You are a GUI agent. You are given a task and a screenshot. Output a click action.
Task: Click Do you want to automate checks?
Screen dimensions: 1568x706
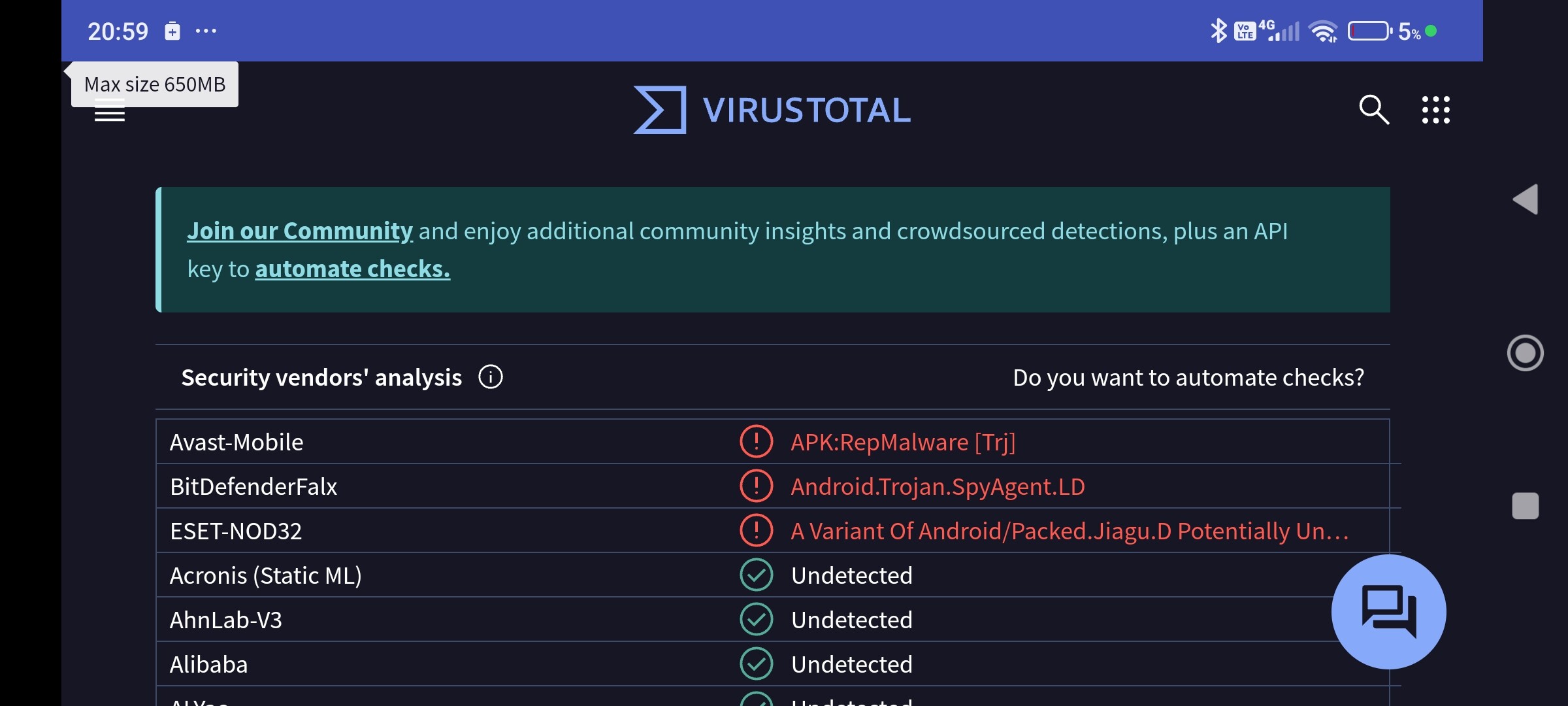pyautogui.click(x=1188, y=377)
